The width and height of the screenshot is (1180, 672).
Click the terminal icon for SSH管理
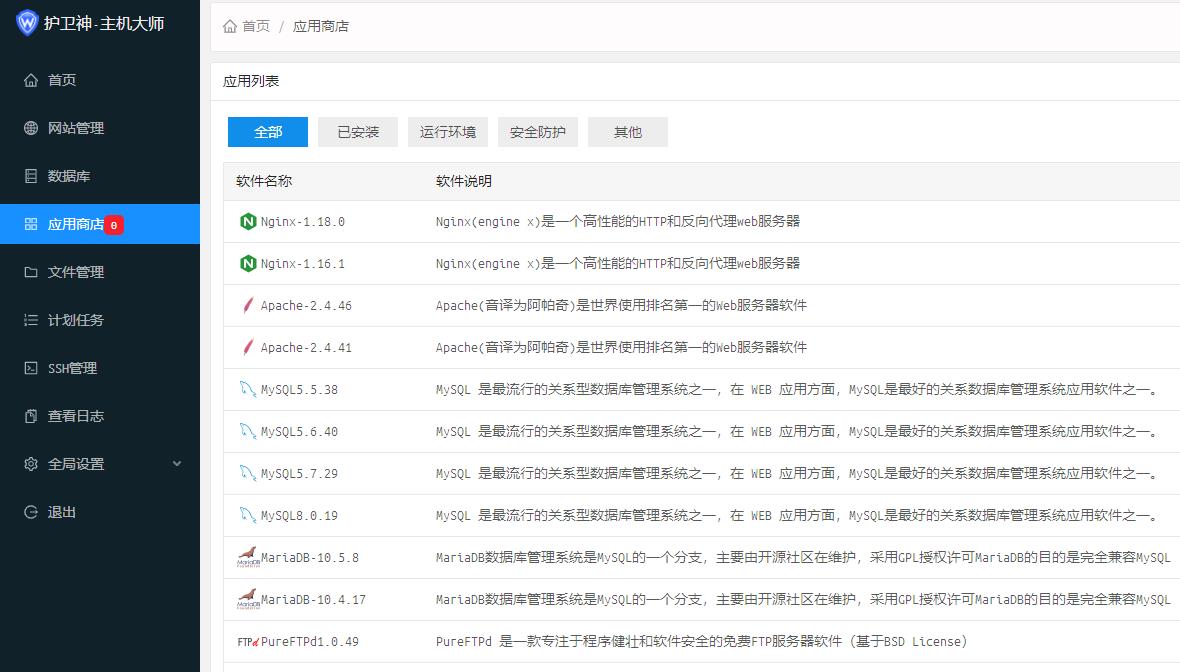coord(31,368)
